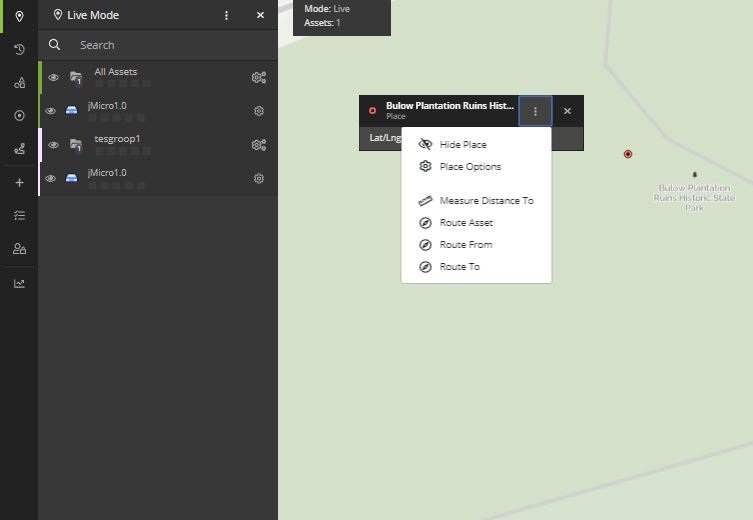This screenshot has height=520, width=753.
Task: Click the shapes icon in left sidebar
Action: click(19, 83)
